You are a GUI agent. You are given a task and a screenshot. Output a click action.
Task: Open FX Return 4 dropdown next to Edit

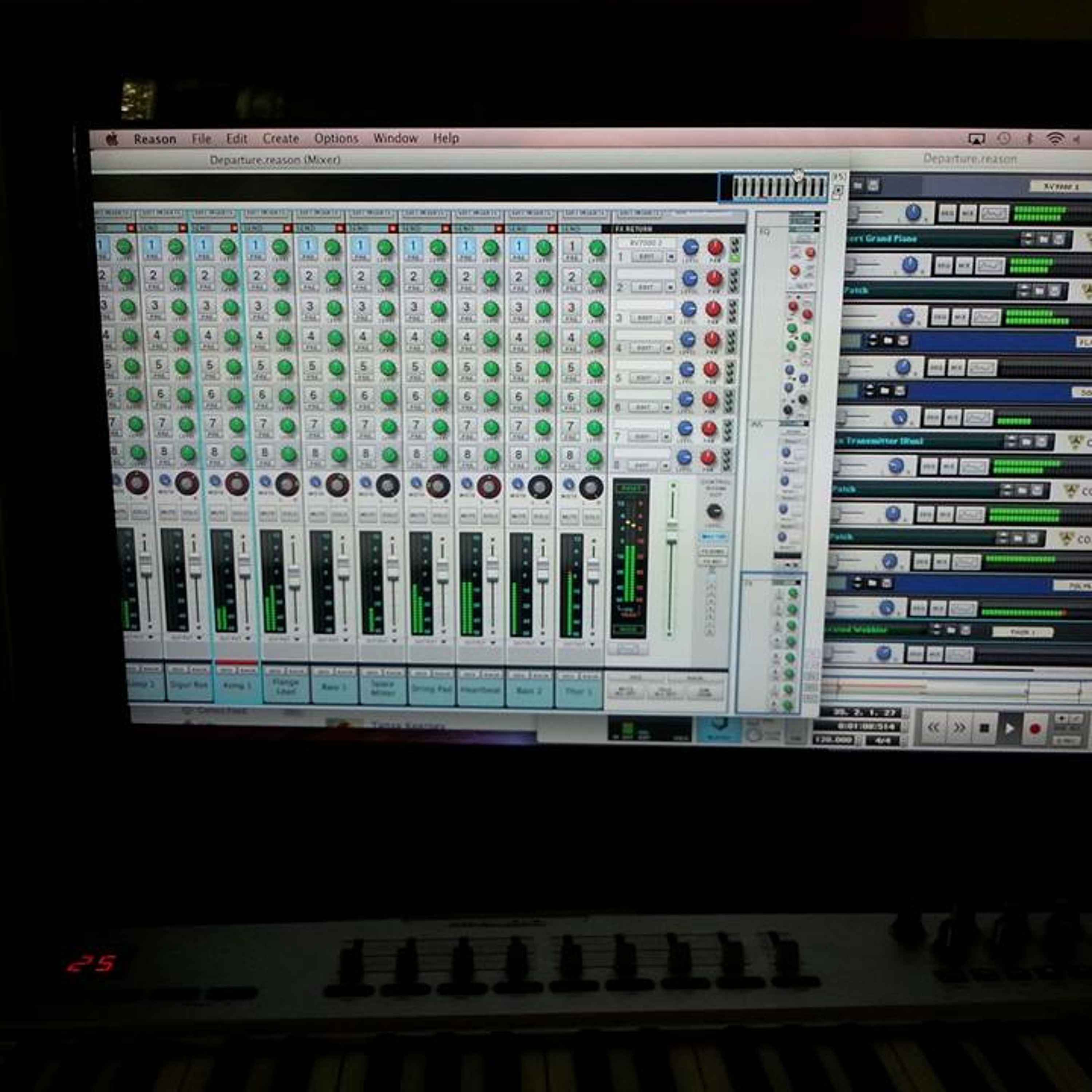tap(668, 348)
